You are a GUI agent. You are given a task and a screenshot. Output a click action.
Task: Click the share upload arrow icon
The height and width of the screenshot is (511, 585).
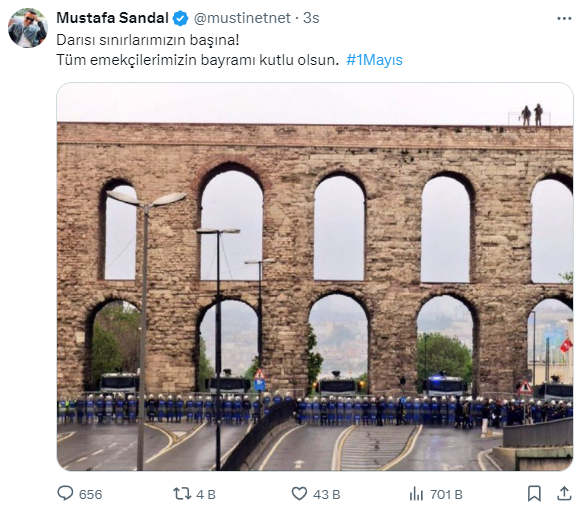(564, 493)
